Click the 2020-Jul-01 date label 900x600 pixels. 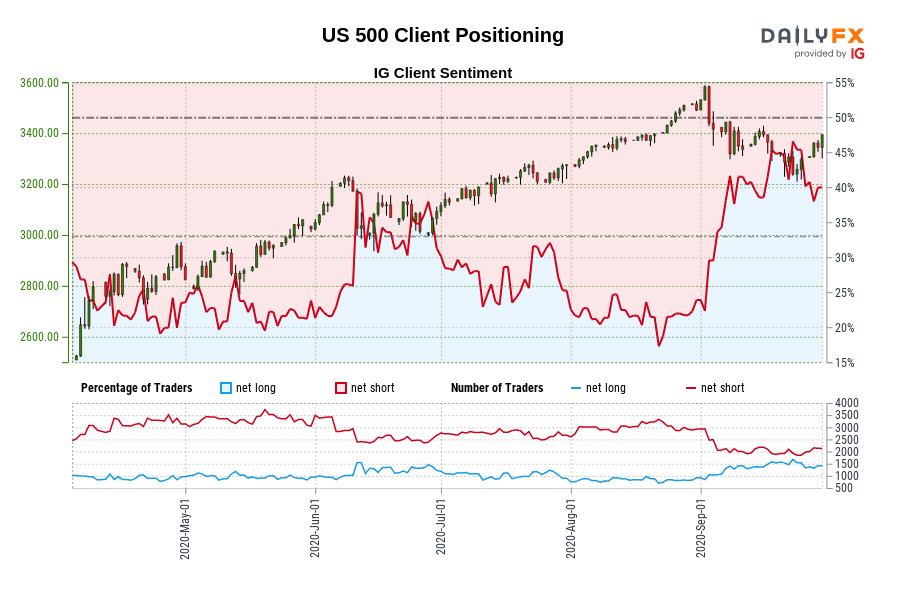440,527
